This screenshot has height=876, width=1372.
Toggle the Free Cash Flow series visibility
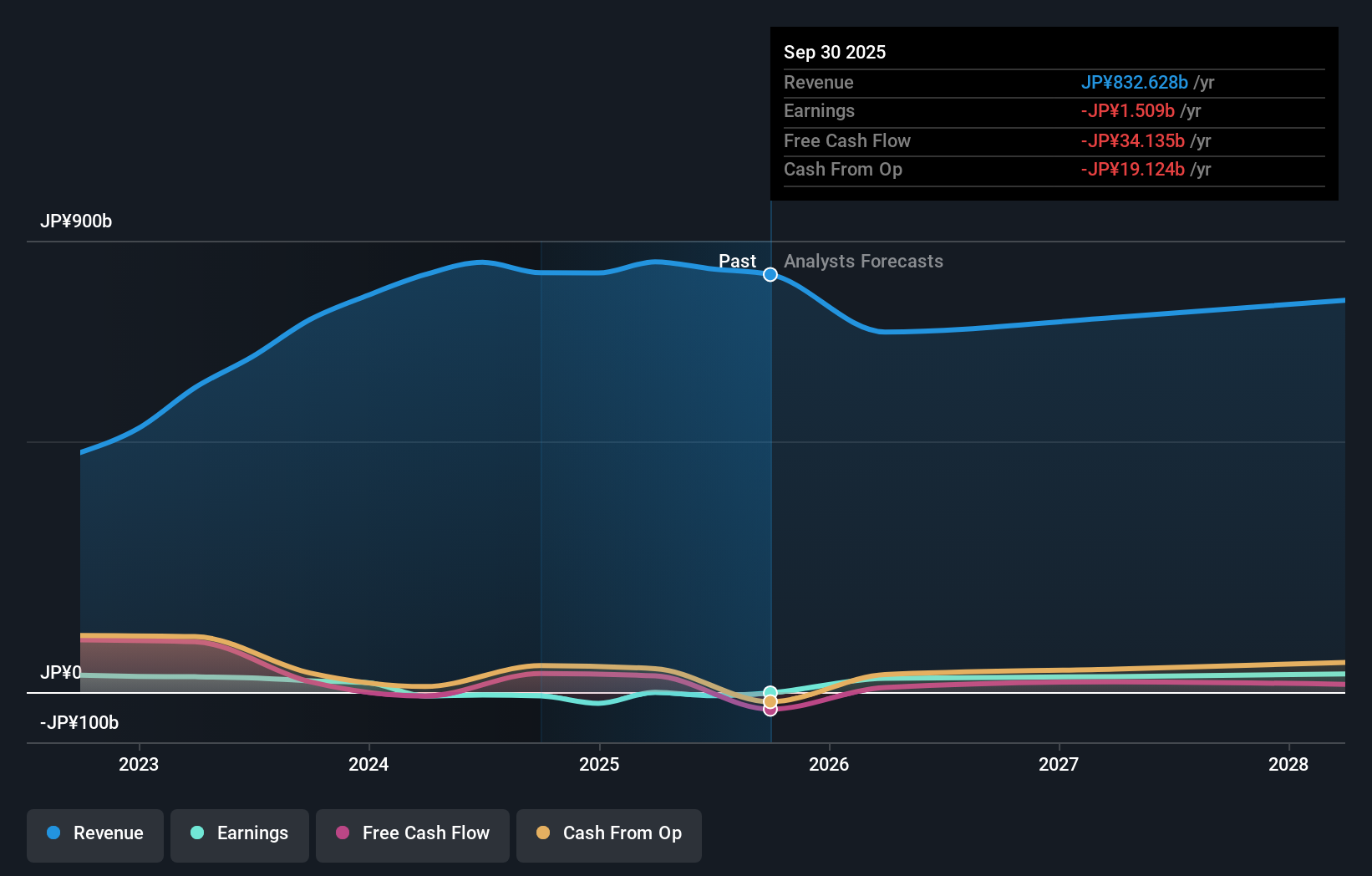(412, 833)
